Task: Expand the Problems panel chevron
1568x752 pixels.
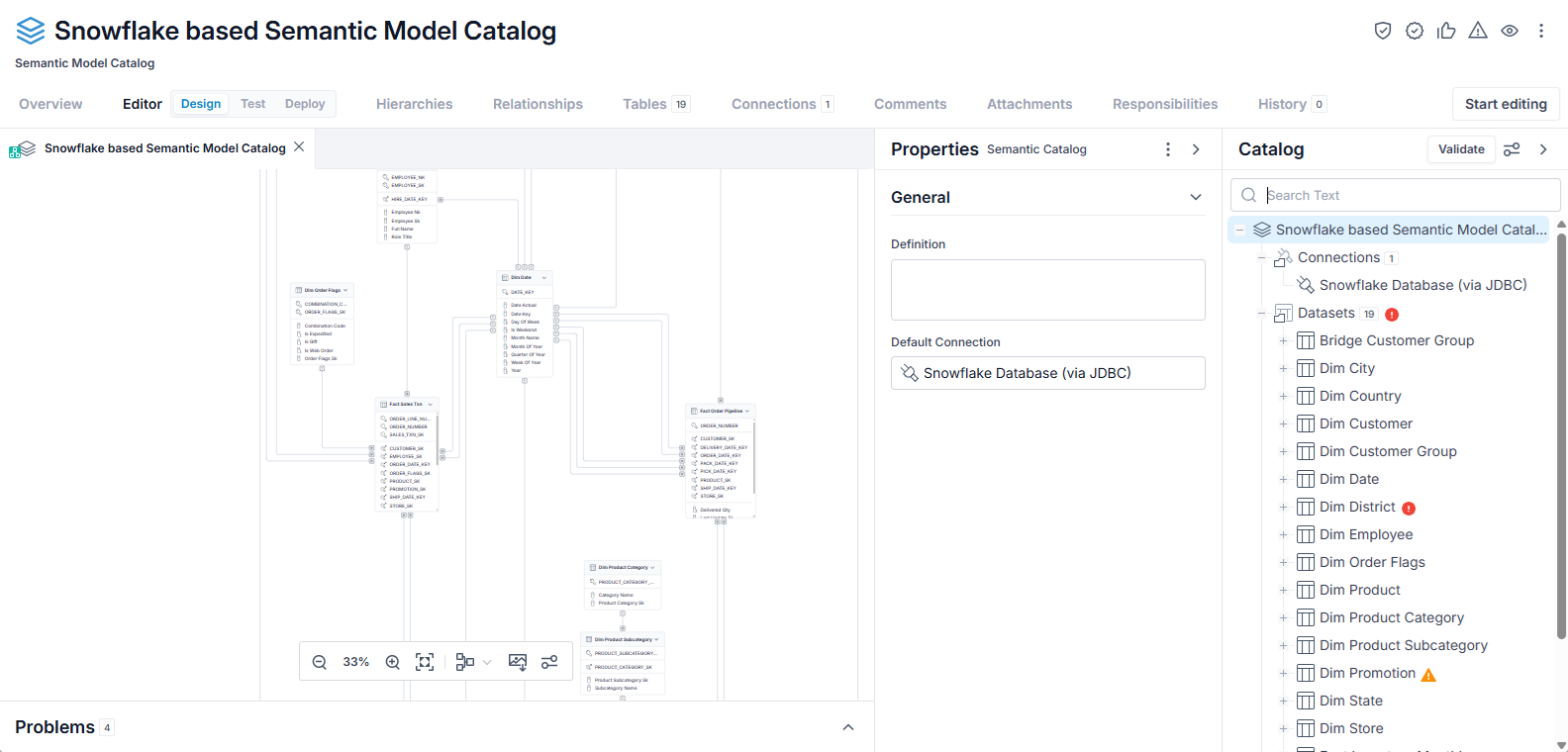Action: pyautogui.click(x=848, y=727)
